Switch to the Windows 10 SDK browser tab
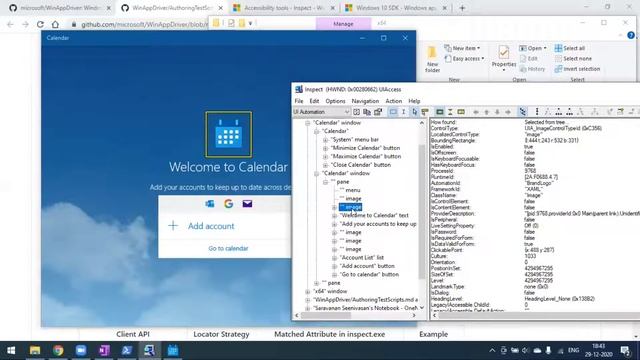 click(x=395, y=8)
